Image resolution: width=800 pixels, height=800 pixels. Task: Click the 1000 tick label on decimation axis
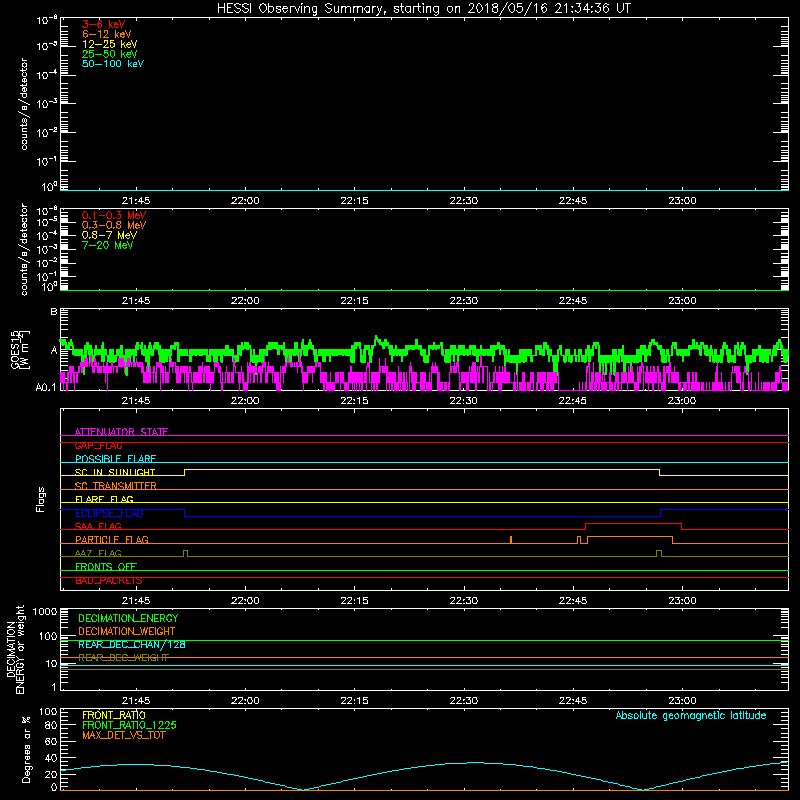(45, 611)
